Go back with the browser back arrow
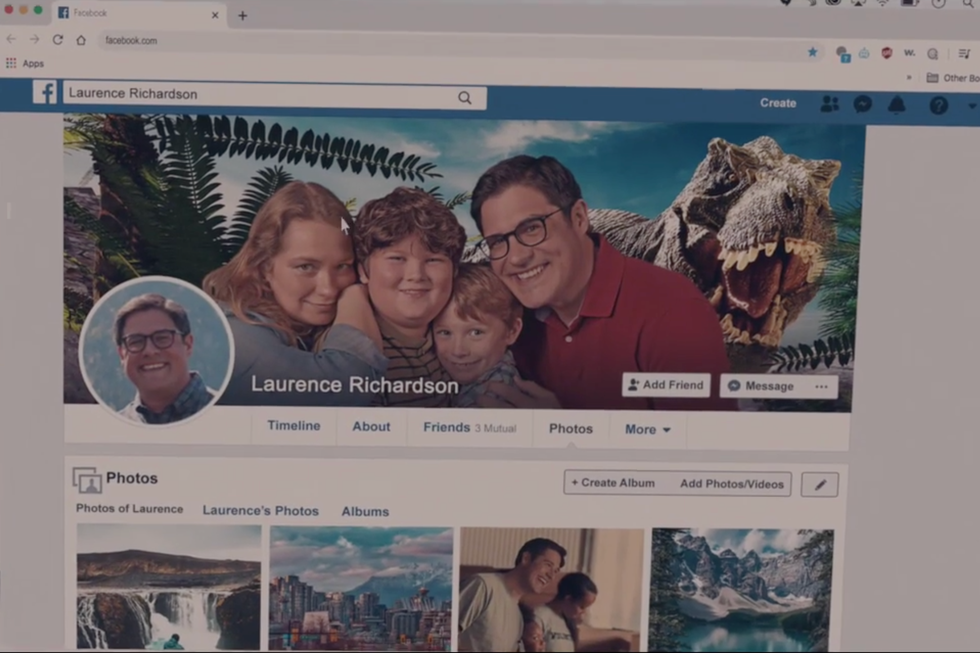The width and height of the screenshot is (980, 653). click(11, 39)
